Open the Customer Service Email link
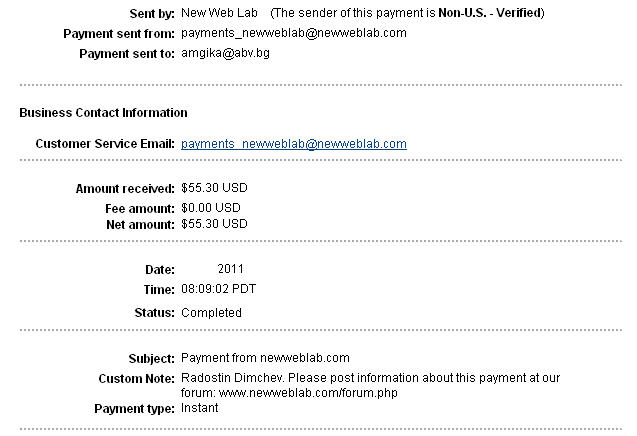Image resolution: width=637 pixels, height=436 pixels. click(x=294, y=144)
